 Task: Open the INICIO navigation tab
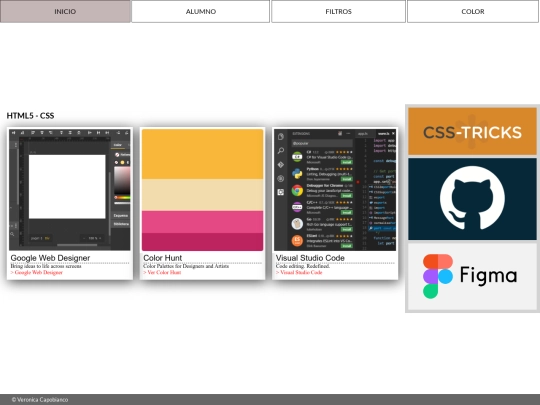[65, 11]
